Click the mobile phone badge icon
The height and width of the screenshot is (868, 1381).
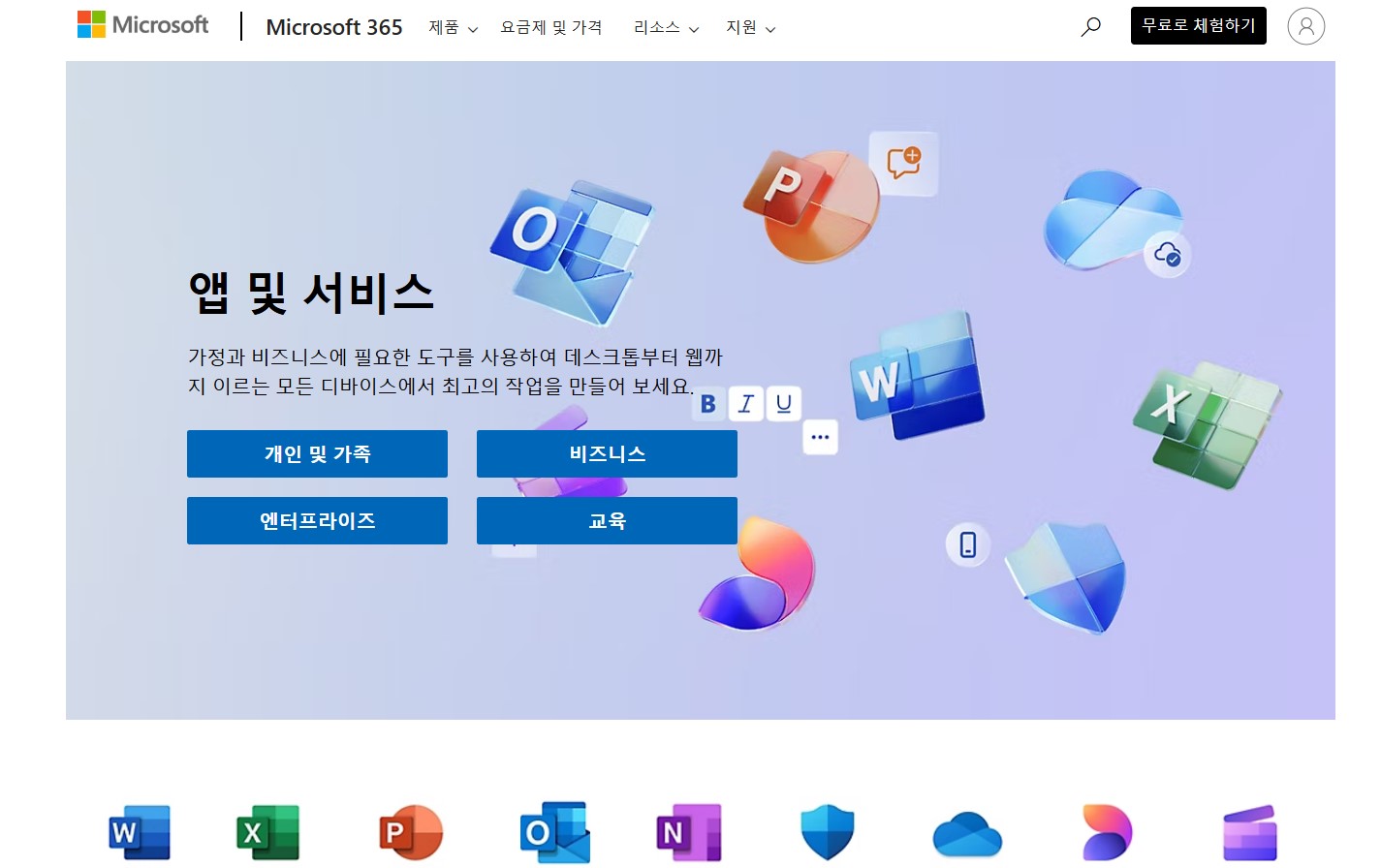point(967,544)
